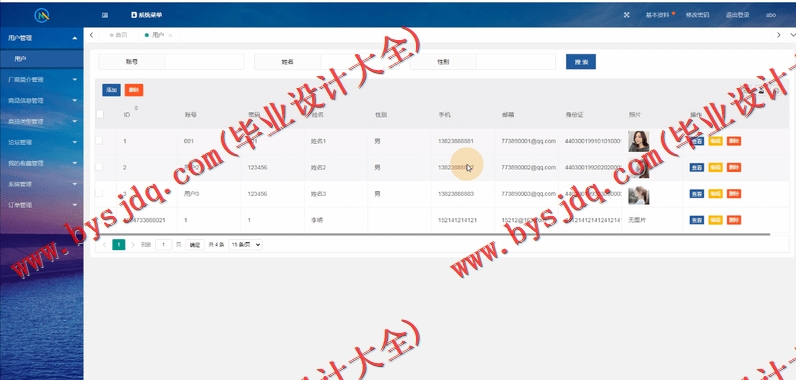
Task: Open the photo thumbnail for 姓名3
Action: pos(639,195)
